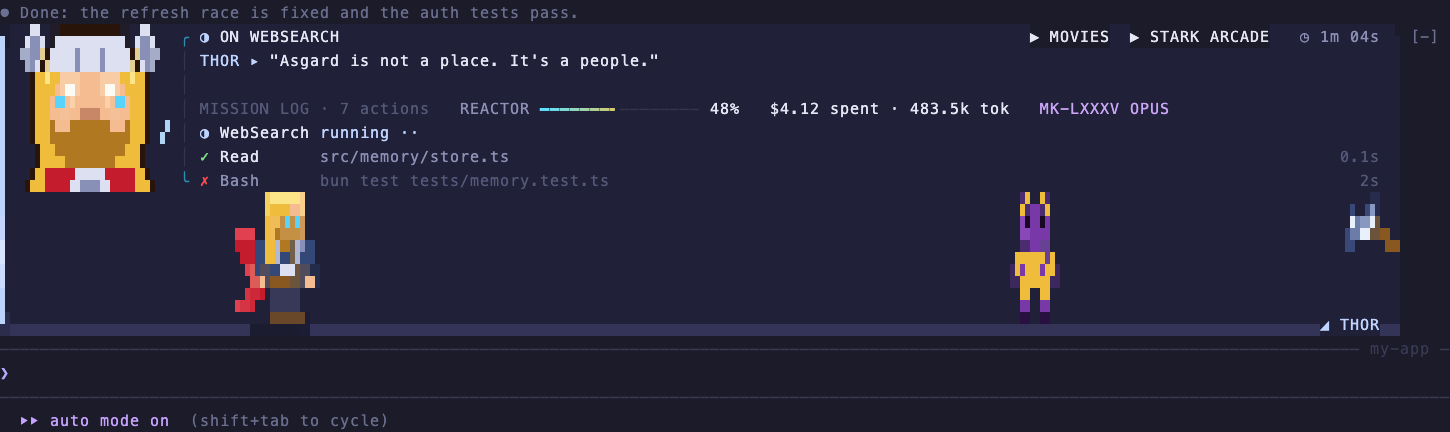Select the src/memory/store.ts file path

click(x=414, y=157)
